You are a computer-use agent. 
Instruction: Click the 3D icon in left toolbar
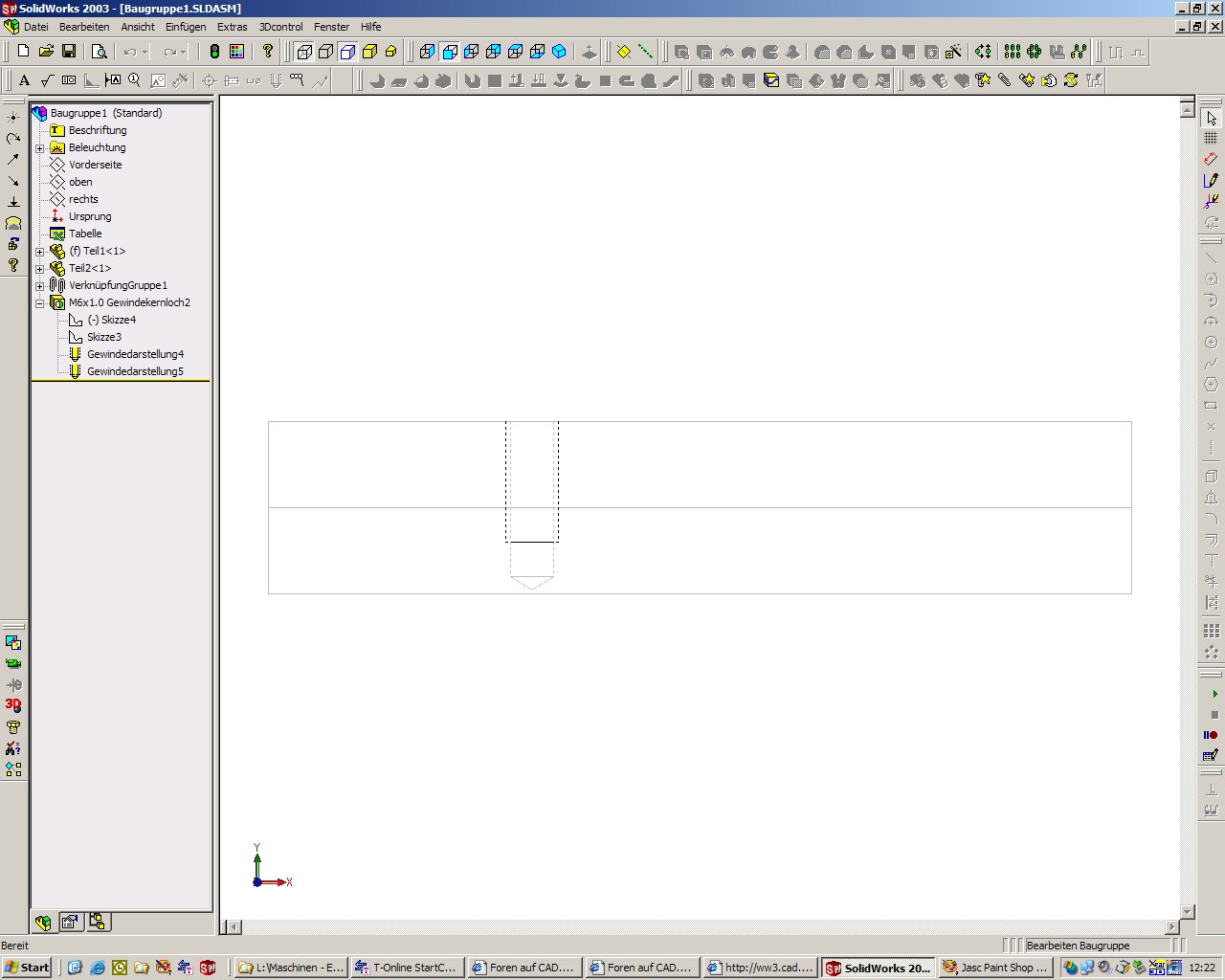click(13, 705)
